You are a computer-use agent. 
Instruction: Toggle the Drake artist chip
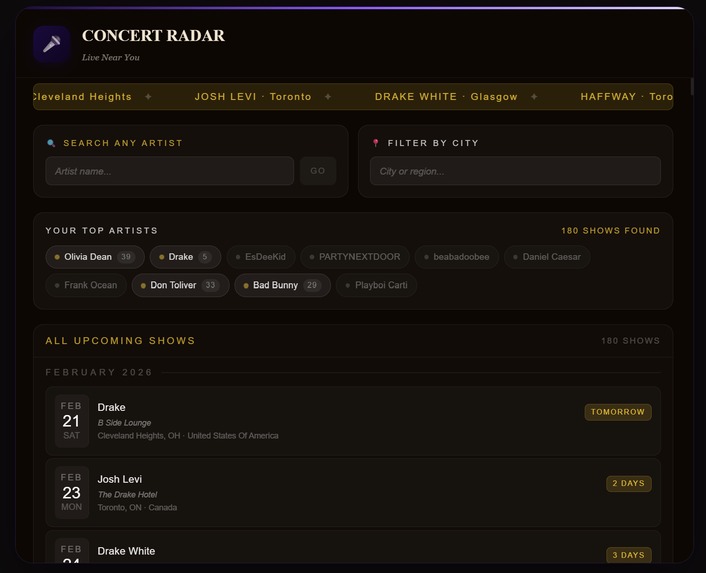[186, 257]
